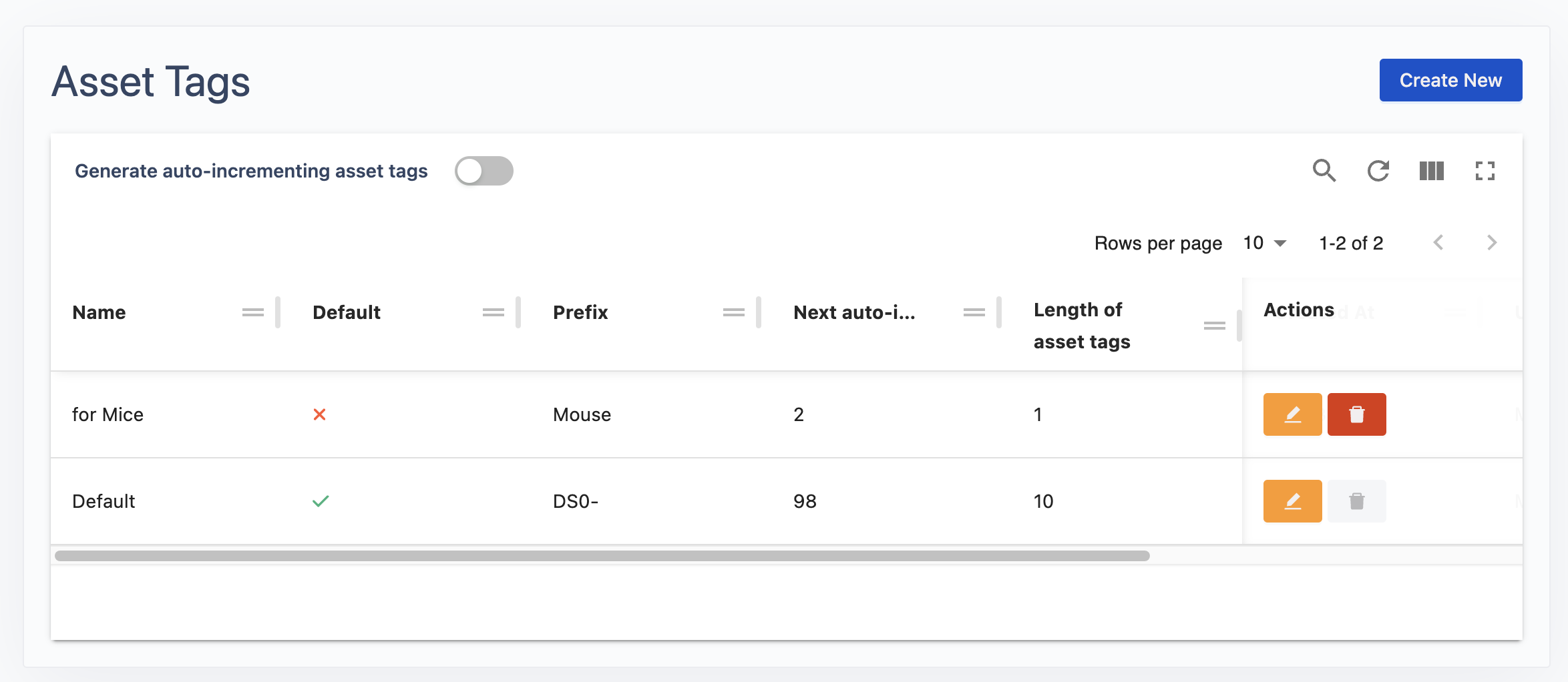
Task: Grab the Name column drag handle
Action: (x=253, y=312)
